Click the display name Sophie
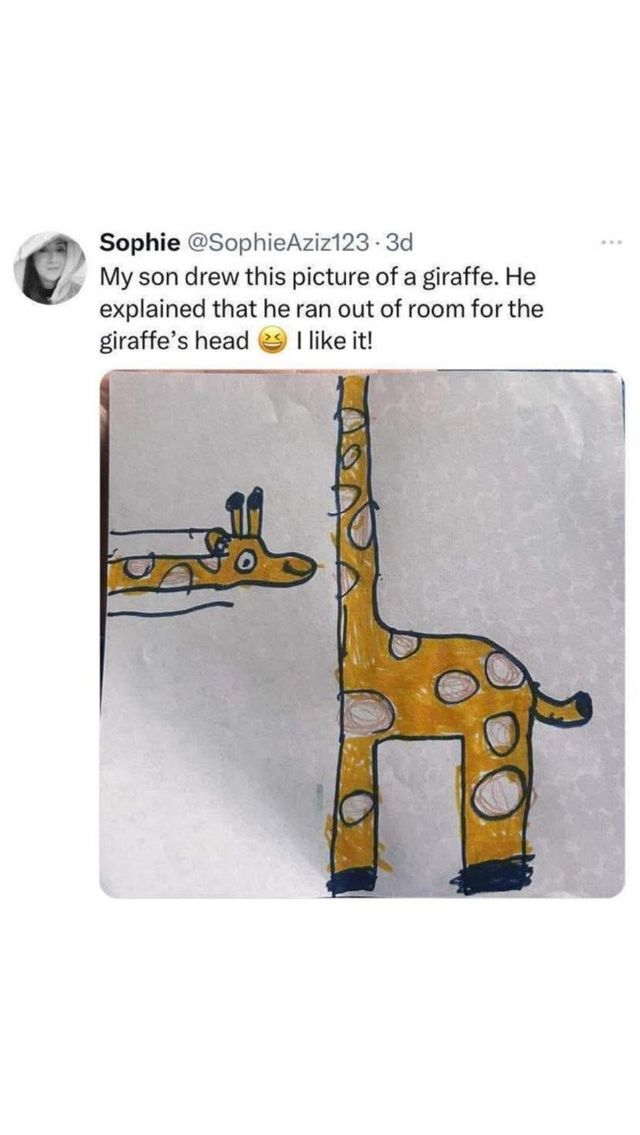The image size is (640, 1135). 140,242
